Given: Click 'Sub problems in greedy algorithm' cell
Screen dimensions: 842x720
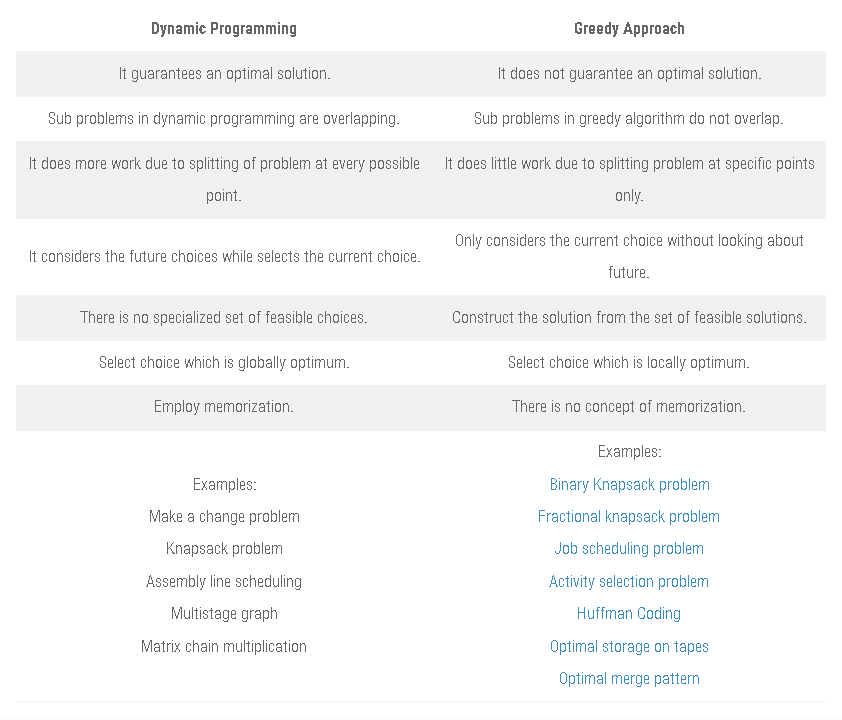Looking at the screenshot, I should [629, 119].
